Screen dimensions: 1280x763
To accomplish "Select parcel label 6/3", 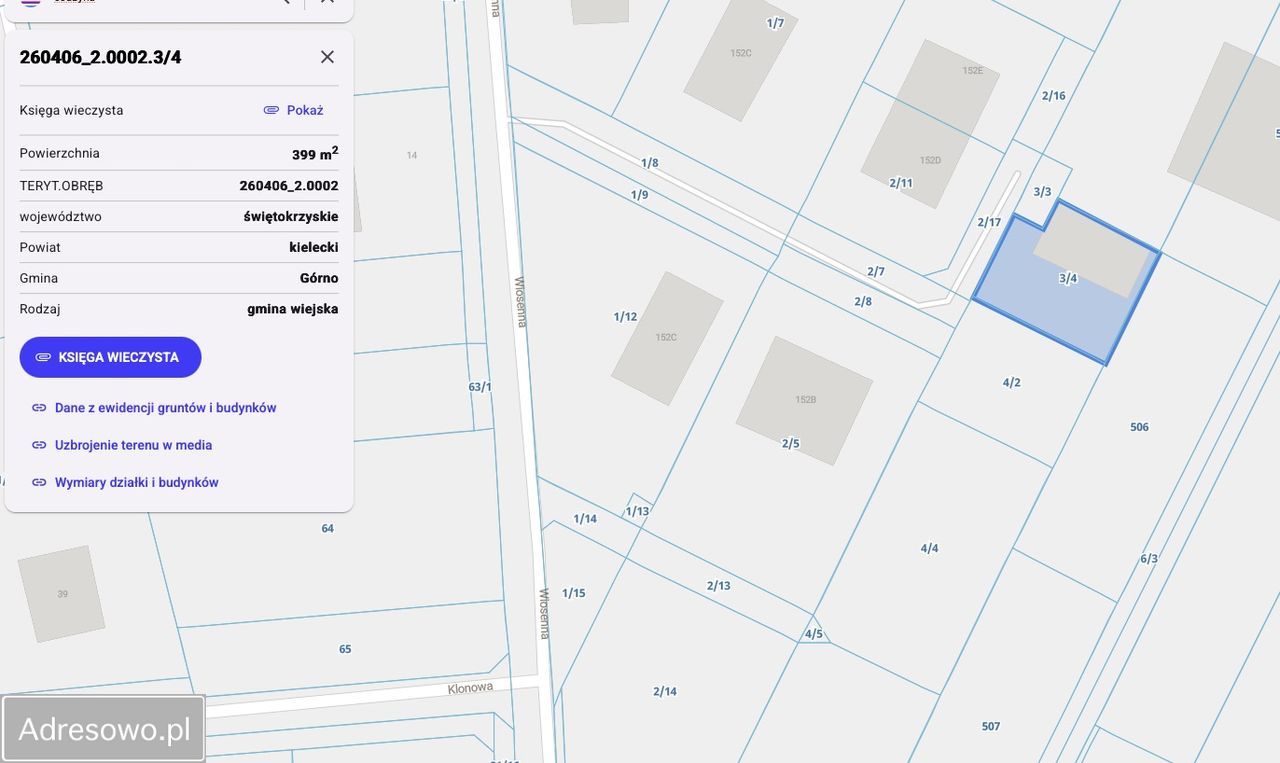I will (x=1149, y=558).
